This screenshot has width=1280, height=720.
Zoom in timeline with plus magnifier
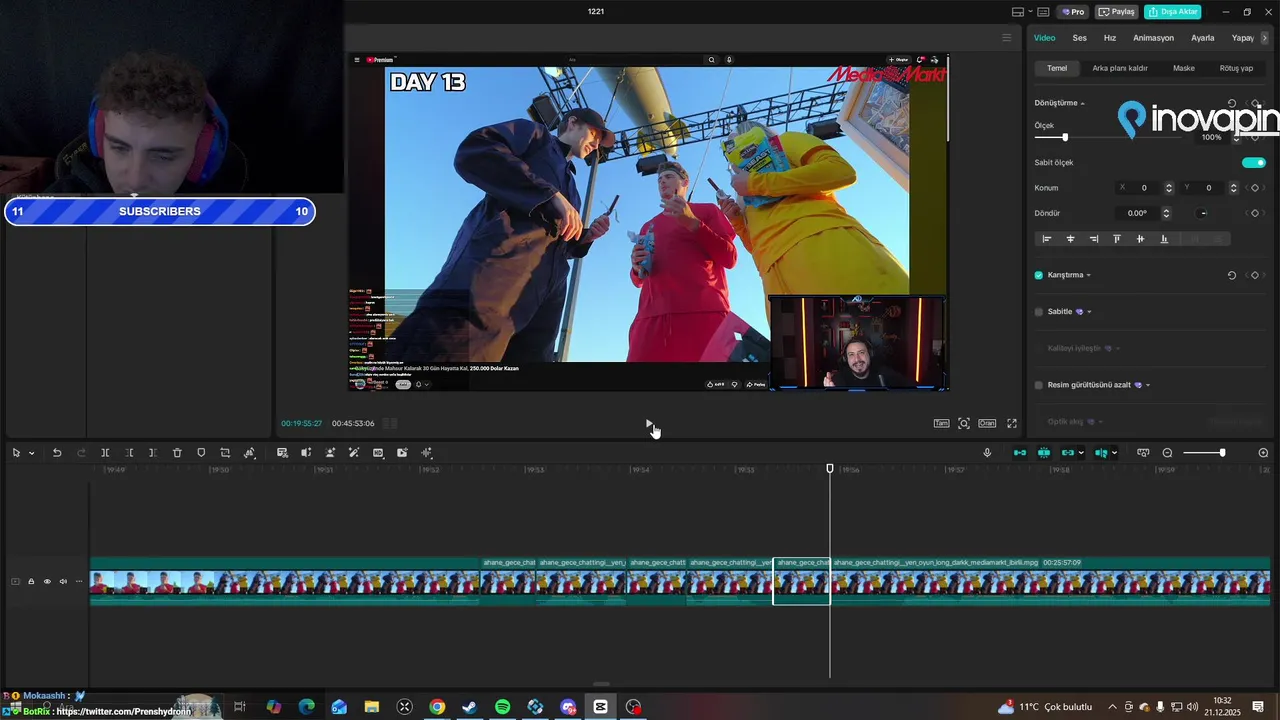tap(1263, 453)
